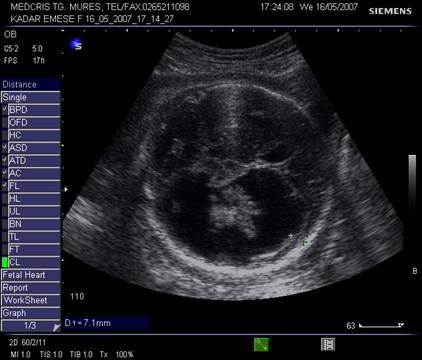Toggle the FL measurement checkbox
This screenshot has width=422, height=360.
[x=4, y=186]
